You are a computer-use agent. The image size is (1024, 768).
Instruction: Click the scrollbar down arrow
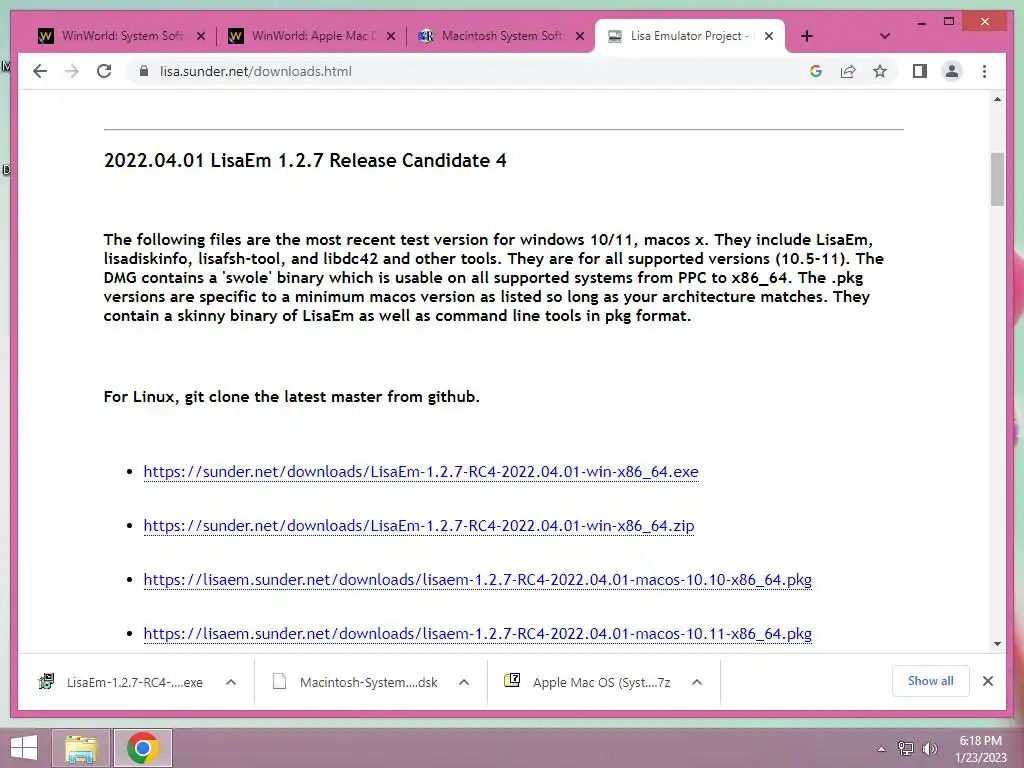(x=997, y=644)
